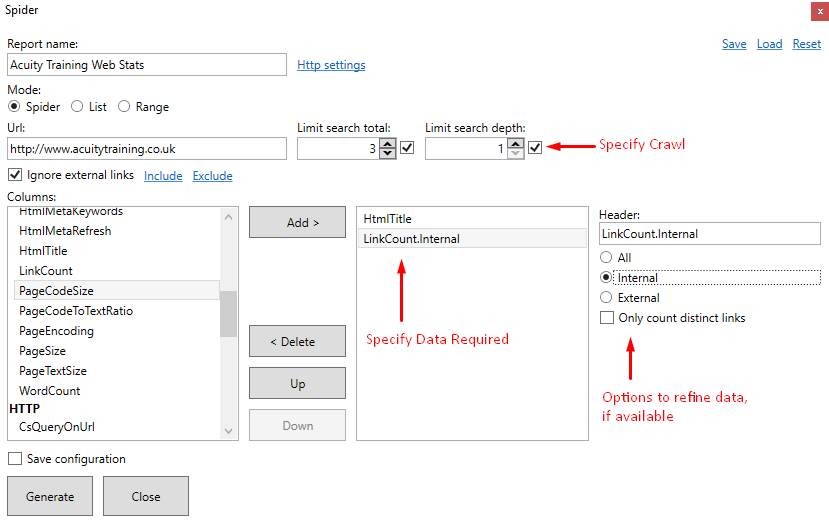This screenshot has height=524, width=829.
Task: Move selected column Up
Action: pyautogui.click(x=297, y=383)
